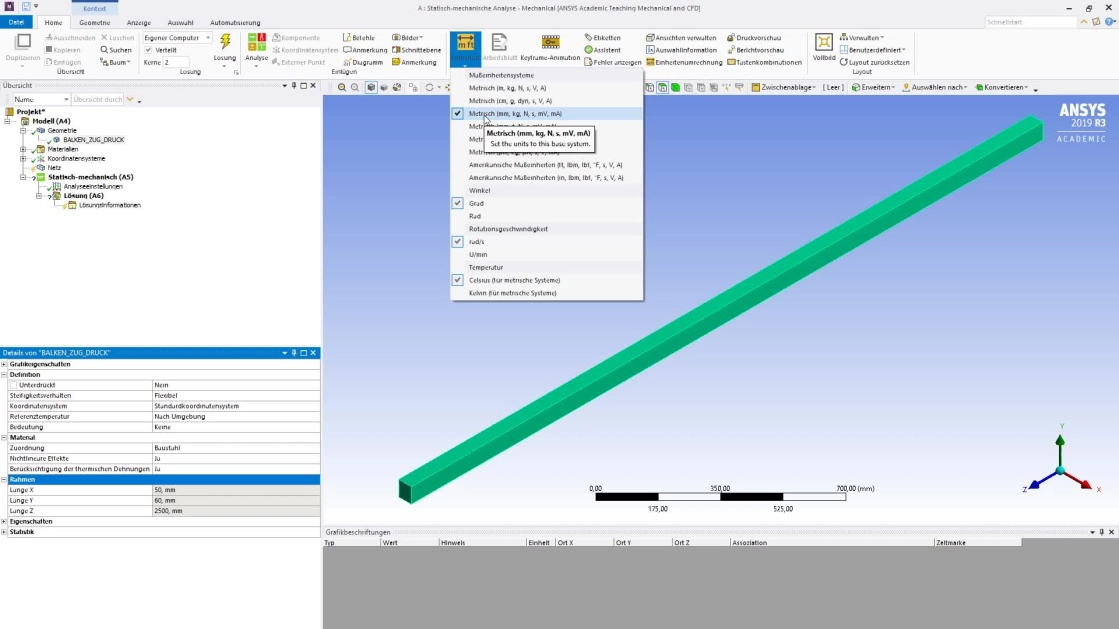Screen dimensions: 1119x629
Task: Click the Schnellstart search field
Action: 1031,22
